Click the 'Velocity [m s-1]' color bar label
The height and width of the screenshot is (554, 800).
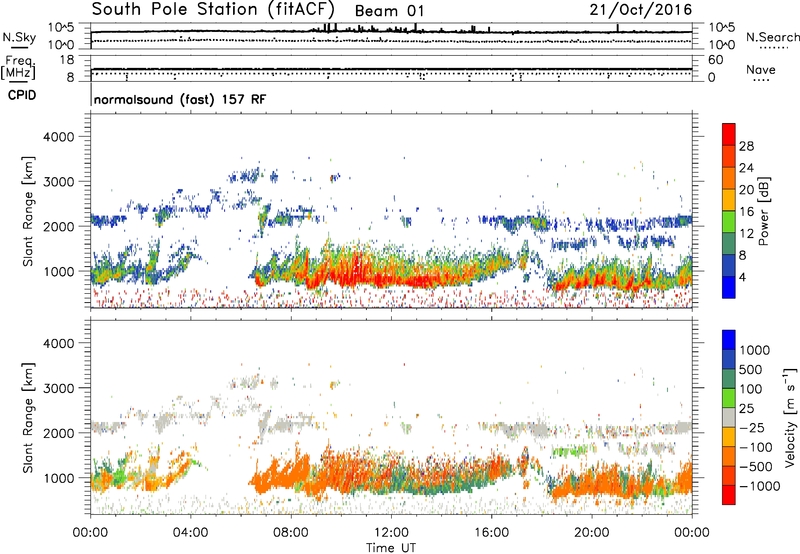coord(790,417)
